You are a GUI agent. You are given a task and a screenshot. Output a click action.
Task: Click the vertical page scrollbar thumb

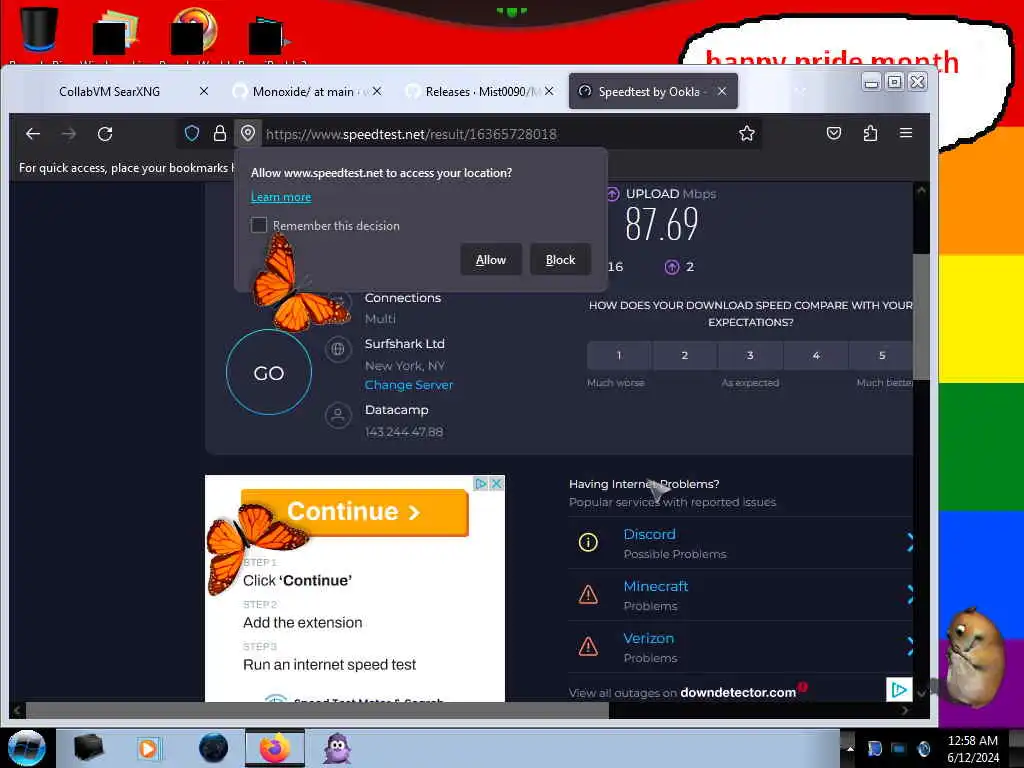pos(921,317)
